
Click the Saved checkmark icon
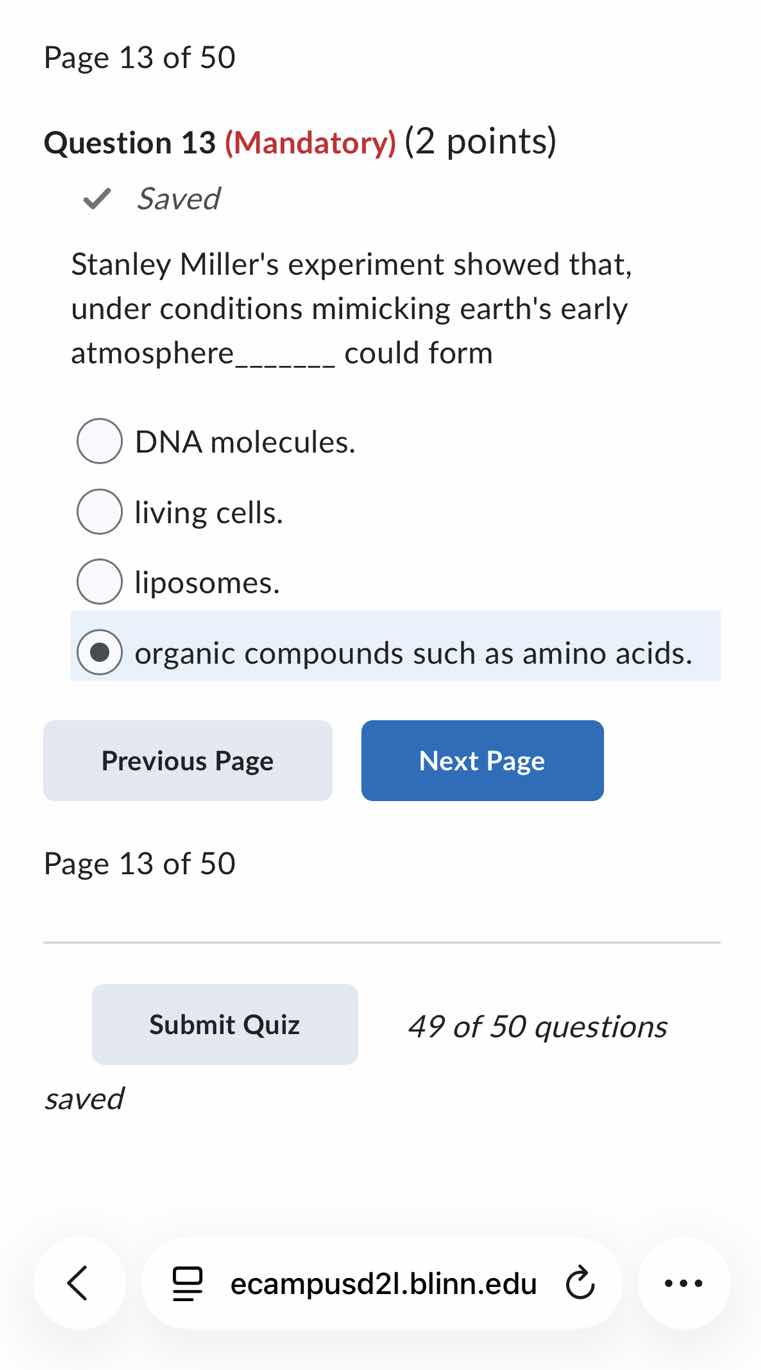tap(95, 198)
